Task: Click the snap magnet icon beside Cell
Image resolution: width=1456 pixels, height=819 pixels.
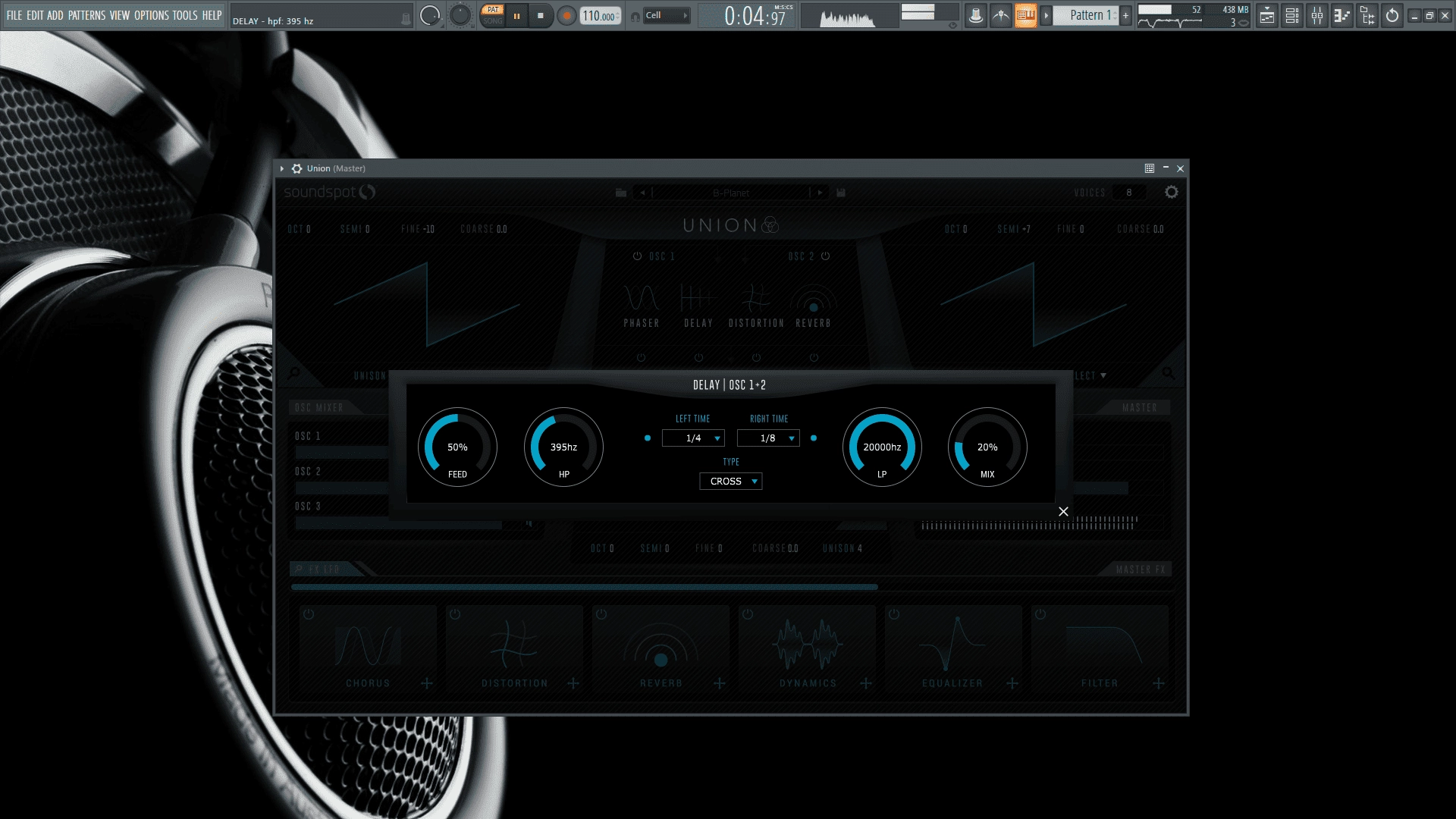Action: pyautogui.click(x=635, y=16)
